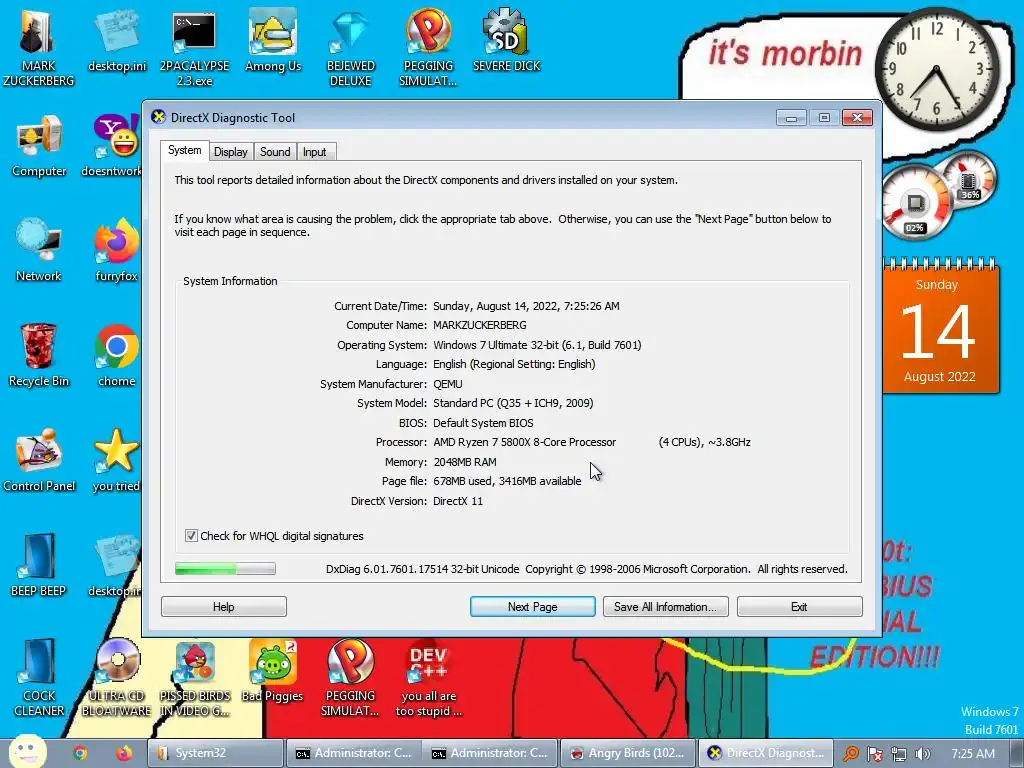Click the DirectX Diagnost... taskbar button

(766, 753)
